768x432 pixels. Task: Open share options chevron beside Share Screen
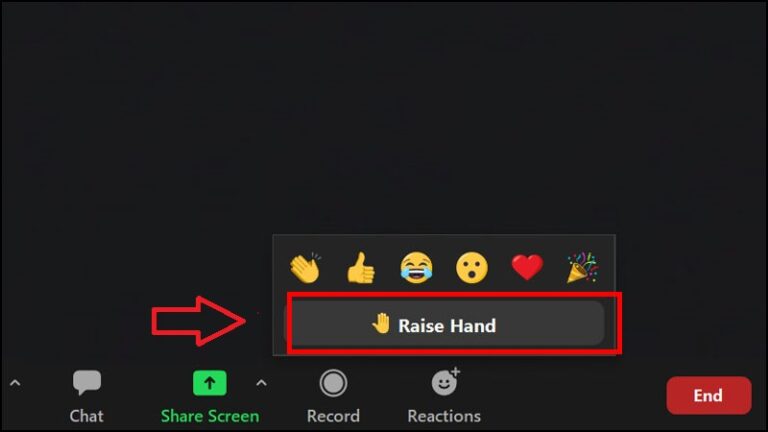coord(262,383)
